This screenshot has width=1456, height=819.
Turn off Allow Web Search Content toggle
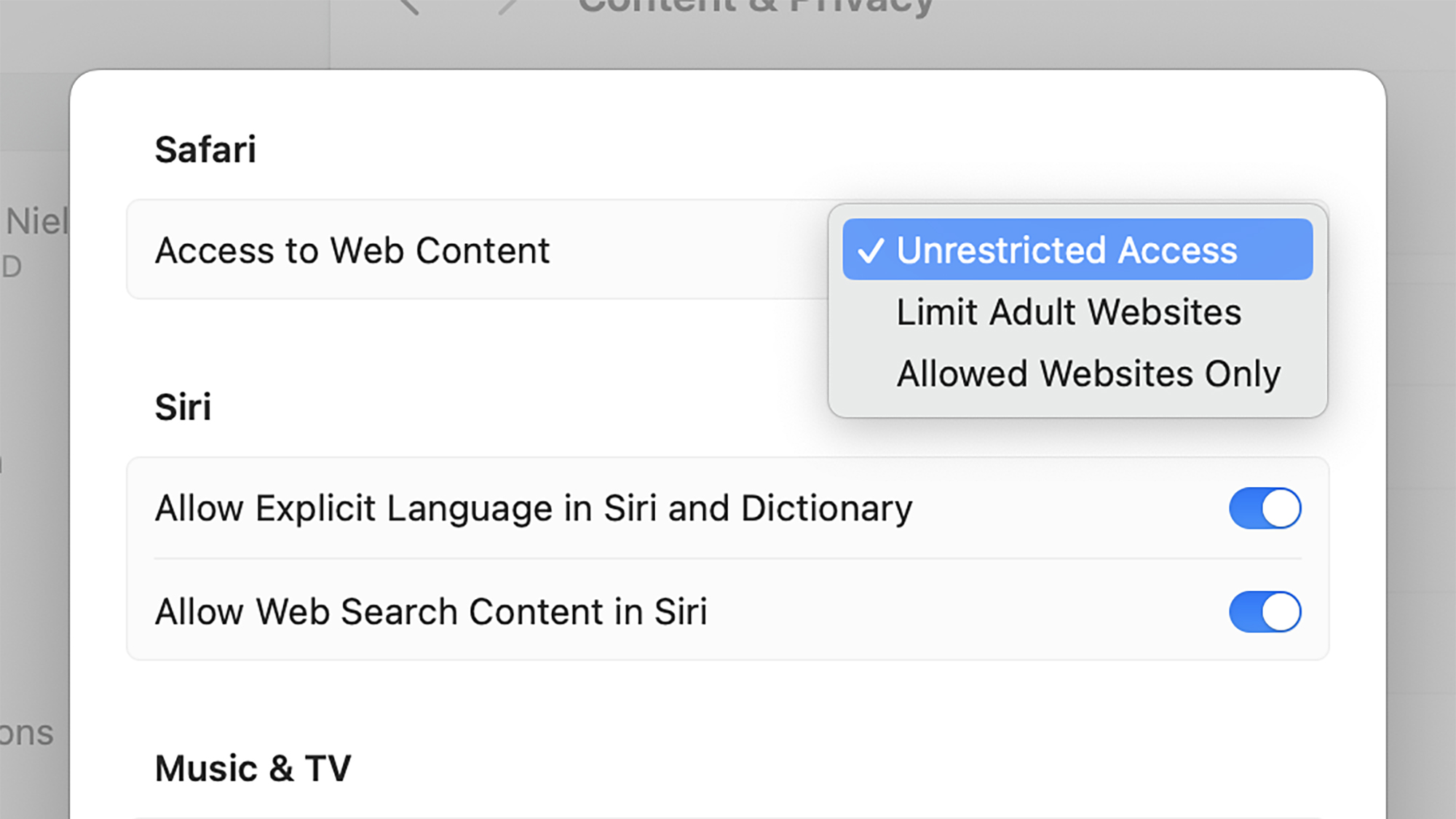point(1265,612)
